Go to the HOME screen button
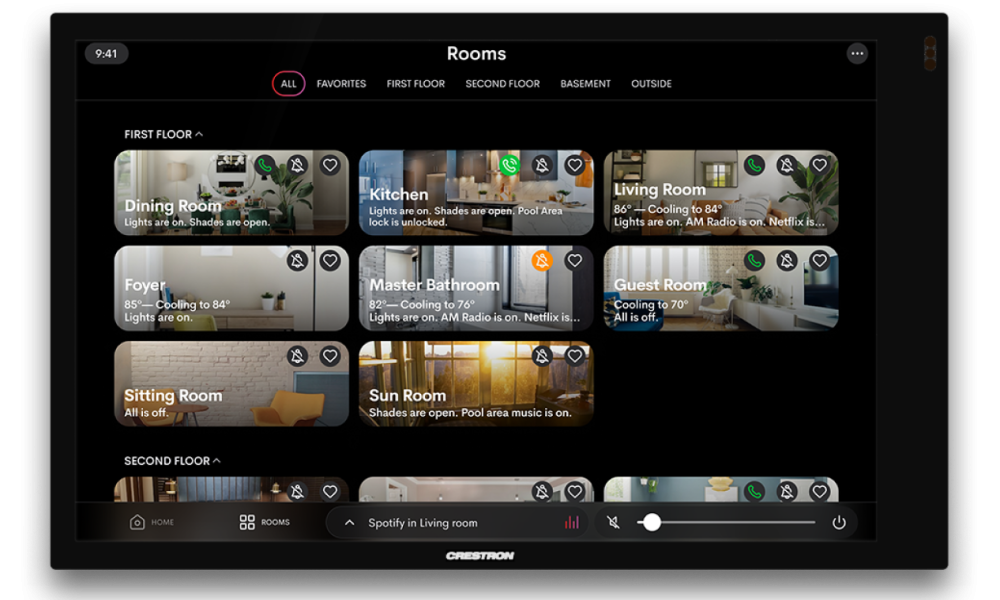 (152, 522)
